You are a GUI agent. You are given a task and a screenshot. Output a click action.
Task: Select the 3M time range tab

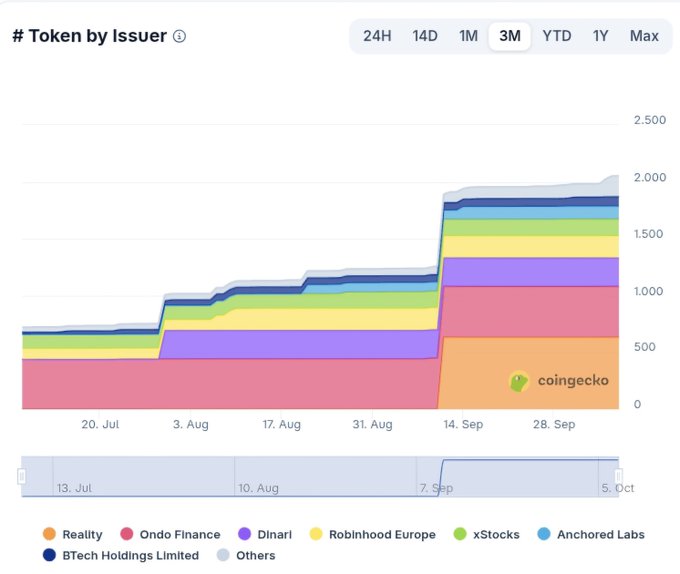(x=510, y=36)
